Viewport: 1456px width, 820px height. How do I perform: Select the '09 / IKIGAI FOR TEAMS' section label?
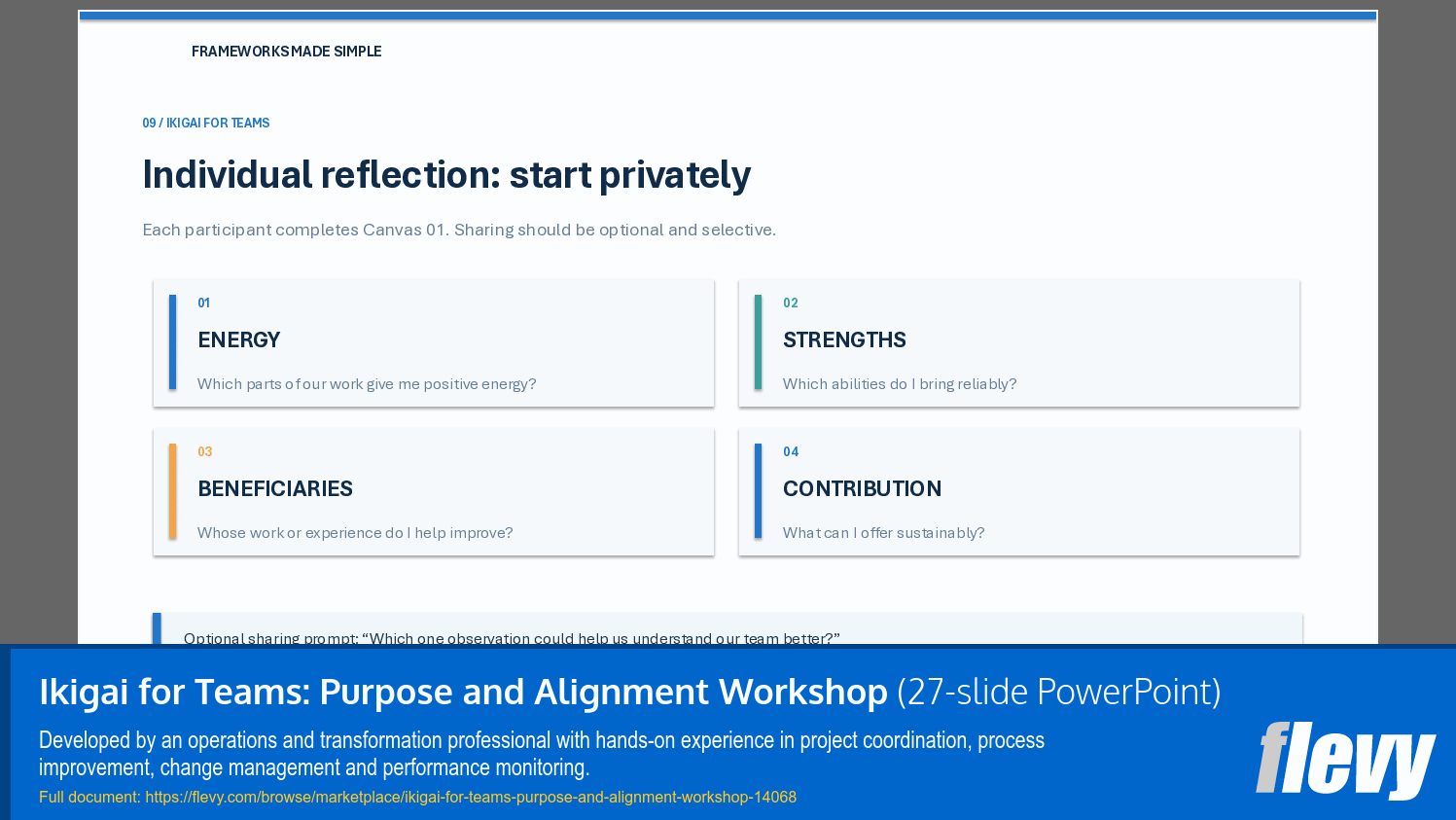pyautogui.click(x=206, y=124)
